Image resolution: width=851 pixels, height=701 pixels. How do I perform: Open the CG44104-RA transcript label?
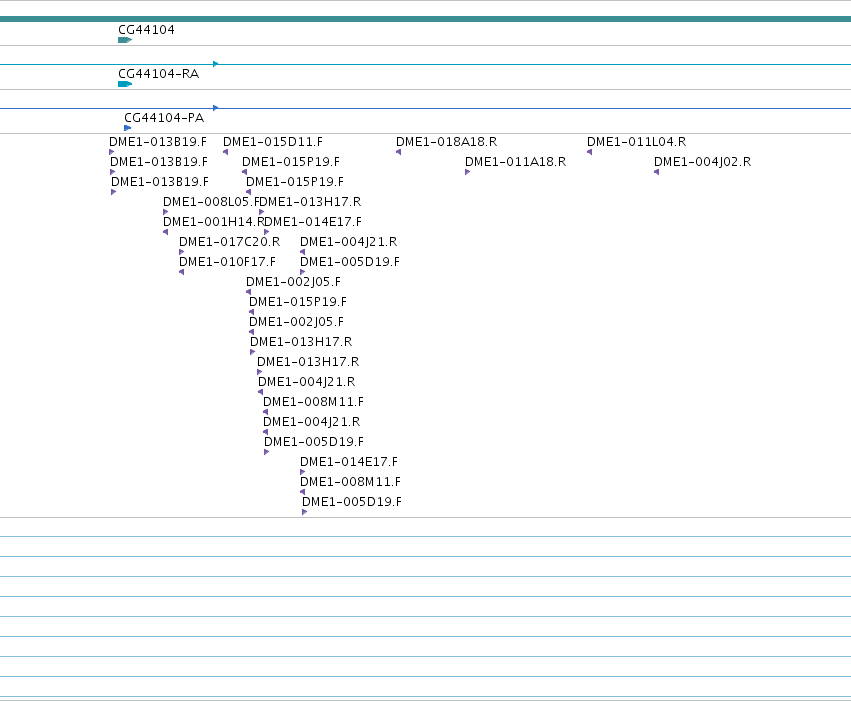(158, 74)
